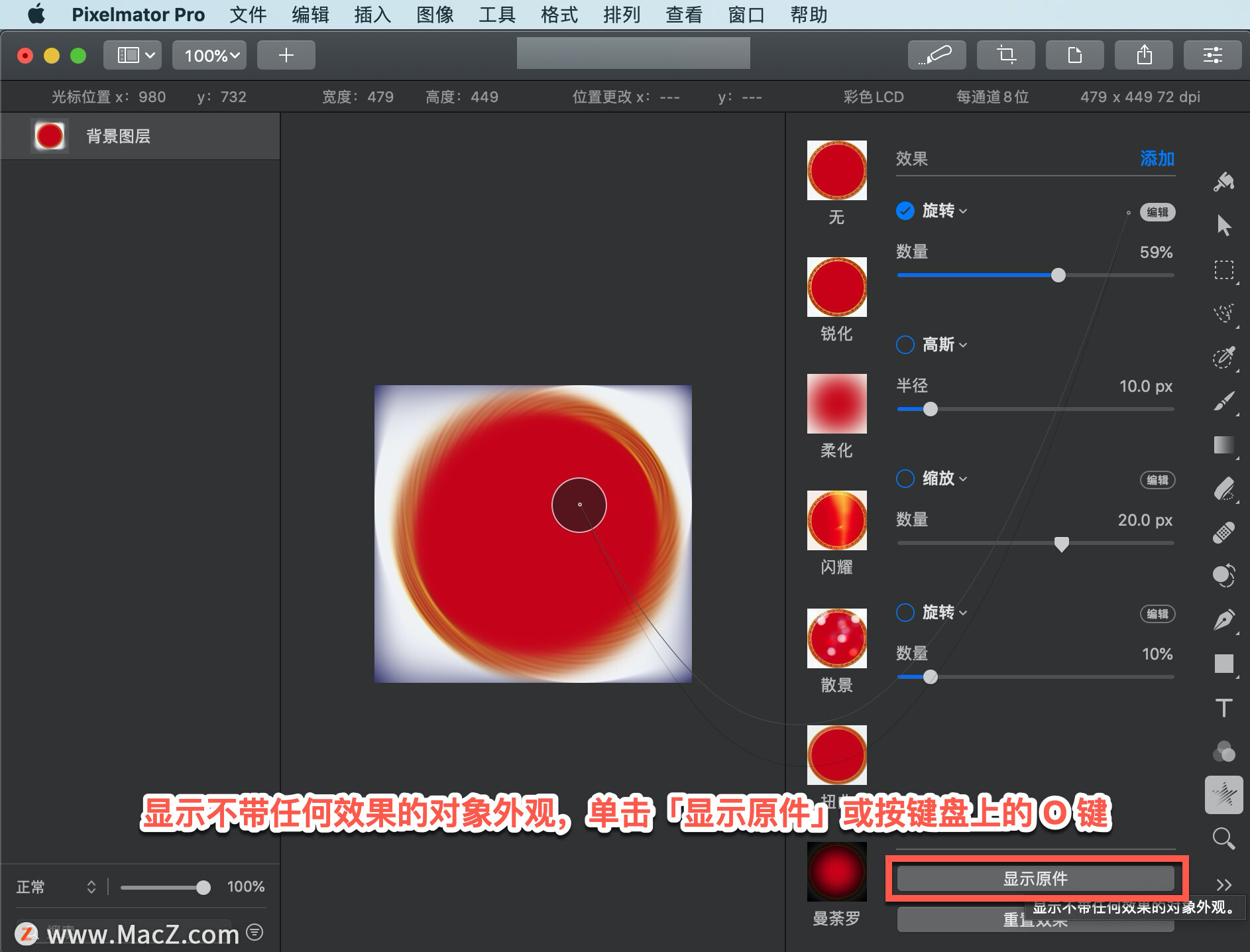Viewport: 1250px width, 952px height.
Task: Click 编辑 button for first 旋转 effect
Action: pos(1157,212)
